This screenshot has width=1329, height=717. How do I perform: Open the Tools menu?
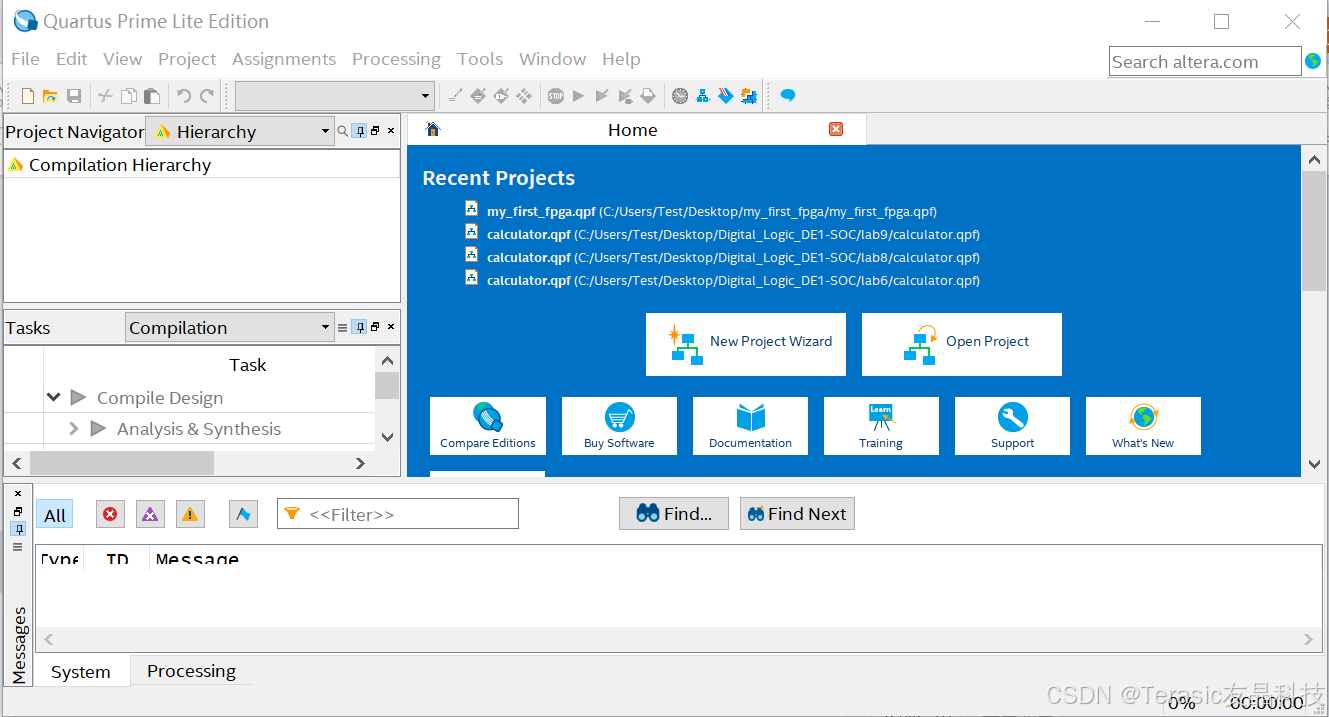pos(480,59)
